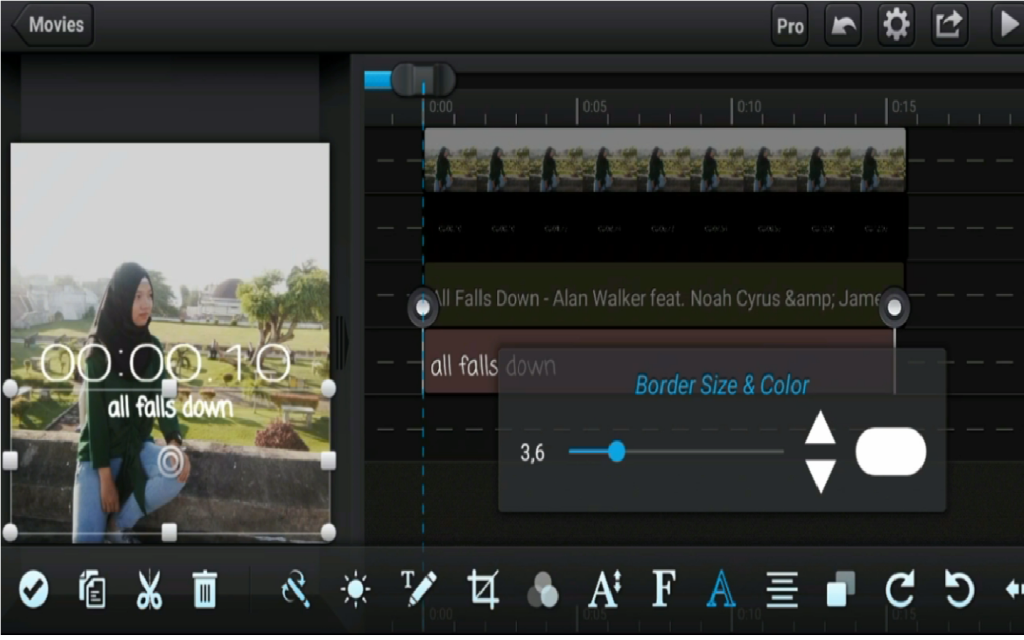Jump to 0:10 on the timeline ruler
Viewport: 1024px width, 640px height.
tap(748, 106)
